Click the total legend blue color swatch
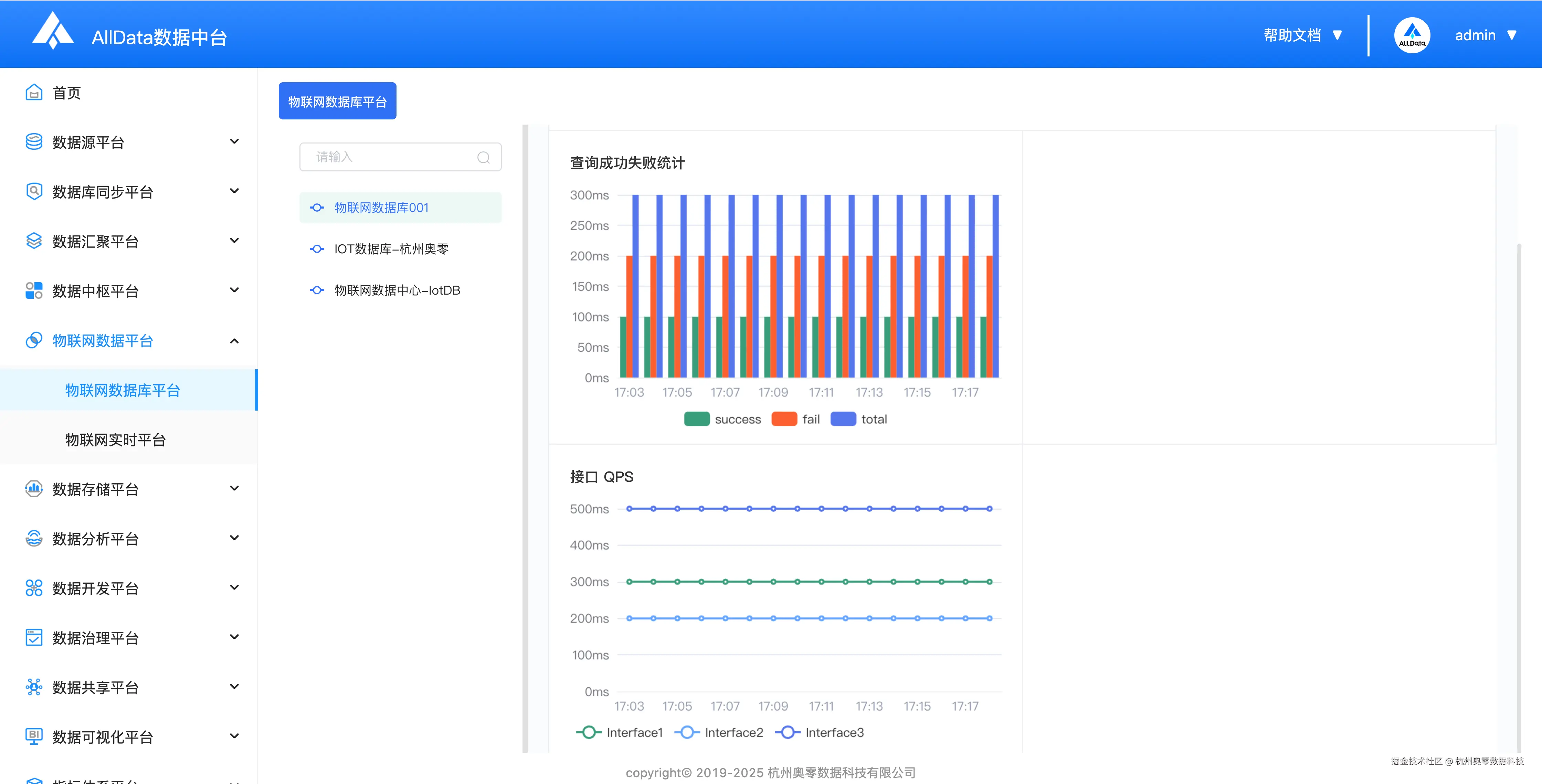 pyautogui.click(x=843, y=419)
